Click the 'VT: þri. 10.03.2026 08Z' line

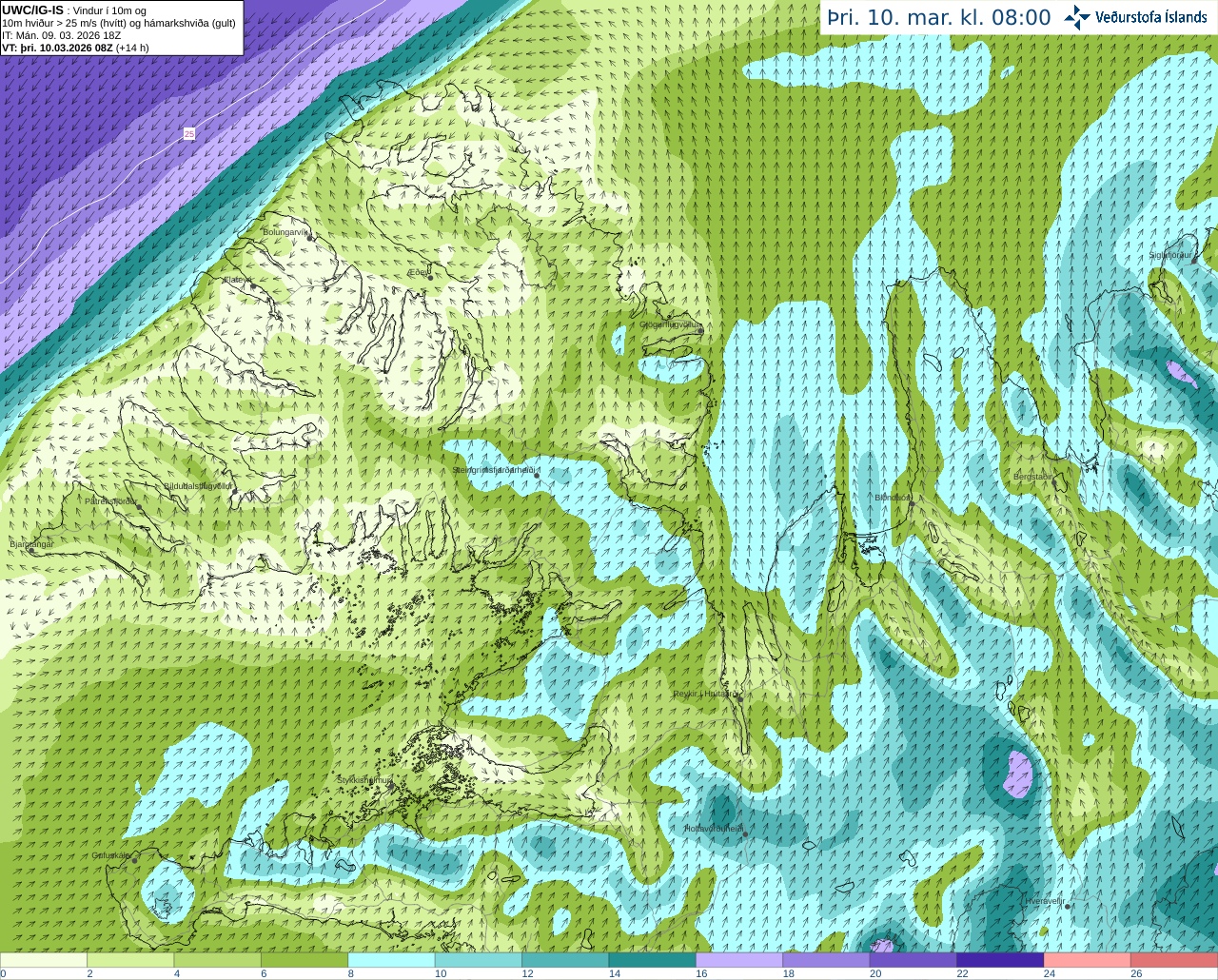(75, 48)
